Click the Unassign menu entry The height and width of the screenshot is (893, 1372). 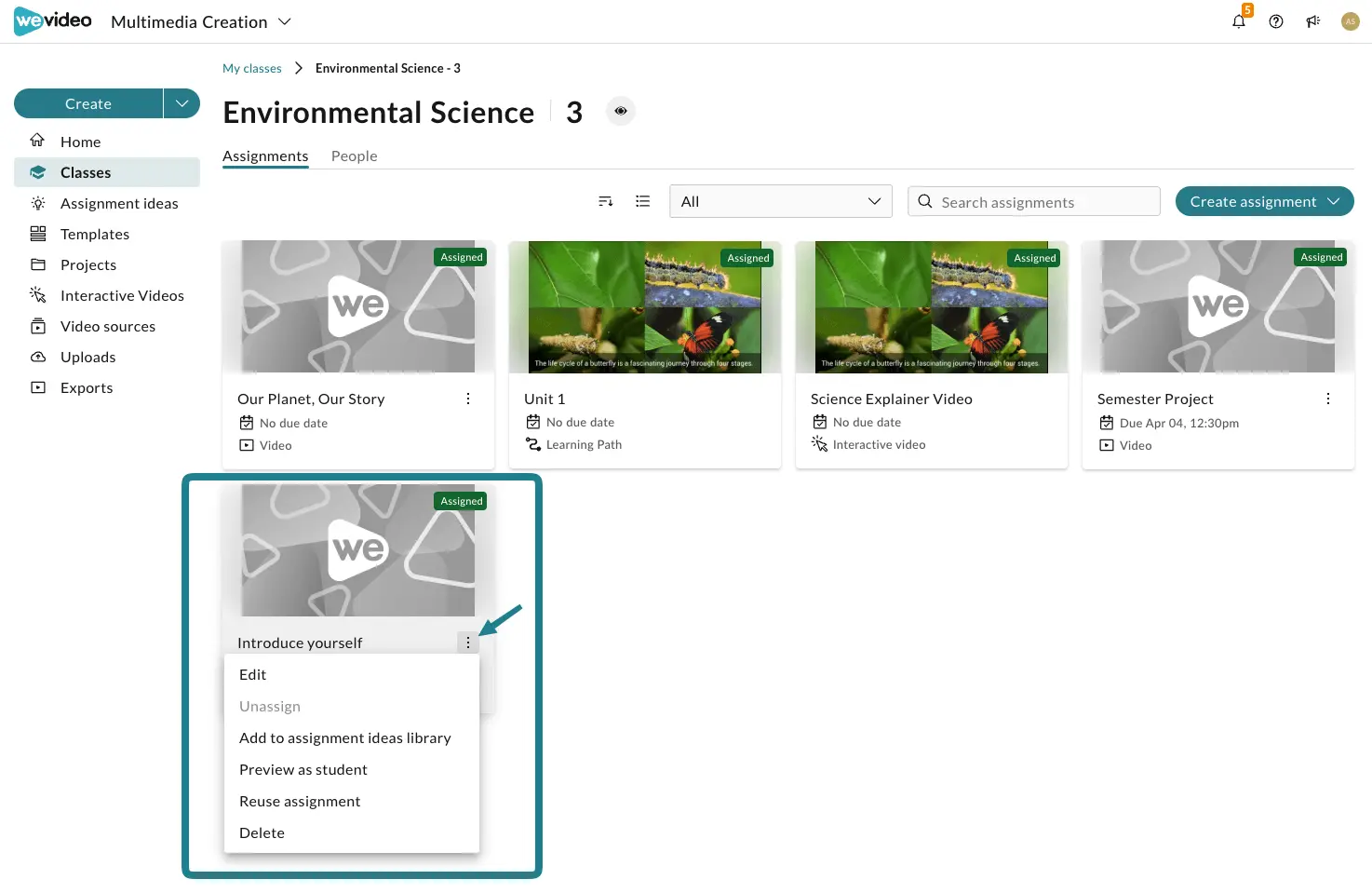point(352,707)
